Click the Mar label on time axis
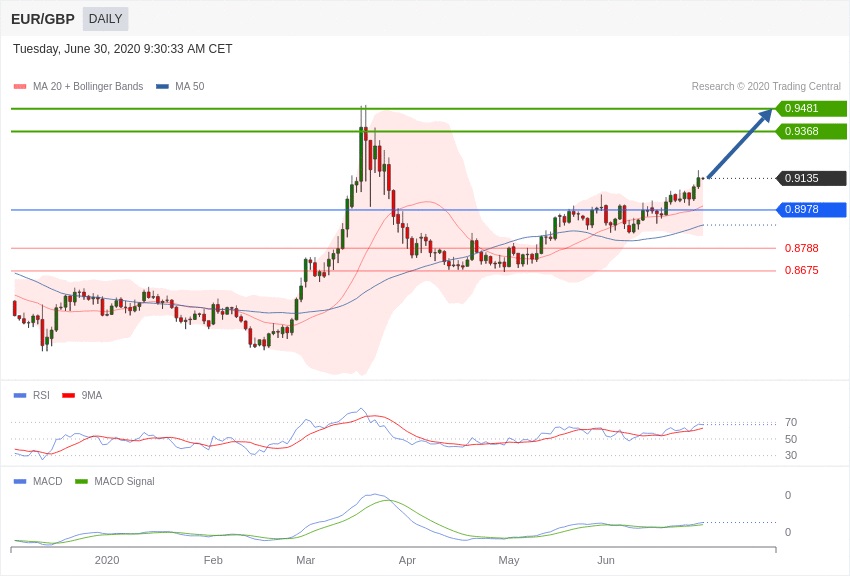The width and height of the screenshot is (850, 576). click(305, 560)
